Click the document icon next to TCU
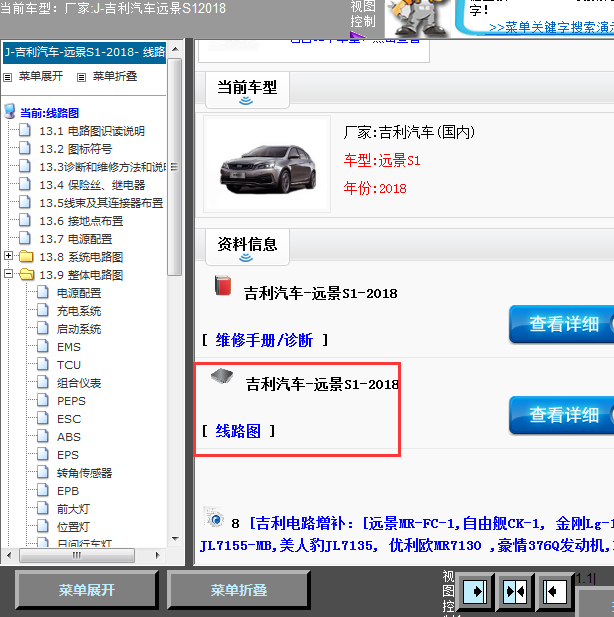This screenshot has width=614, height=617. (43, 364)
